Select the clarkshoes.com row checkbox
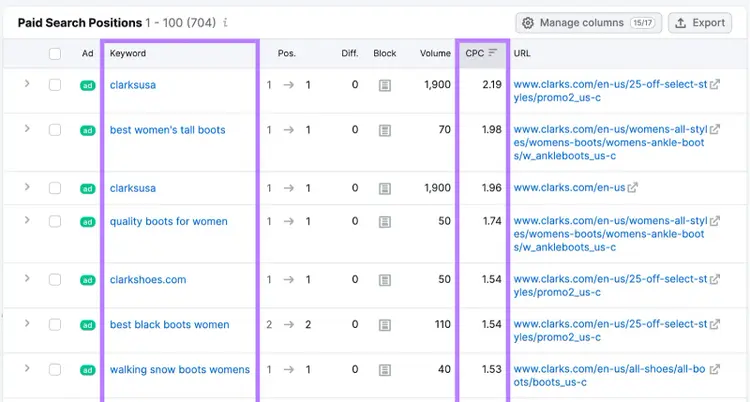Image resolution: width=750 pixels, height=402 pixels. coord(55,279)
